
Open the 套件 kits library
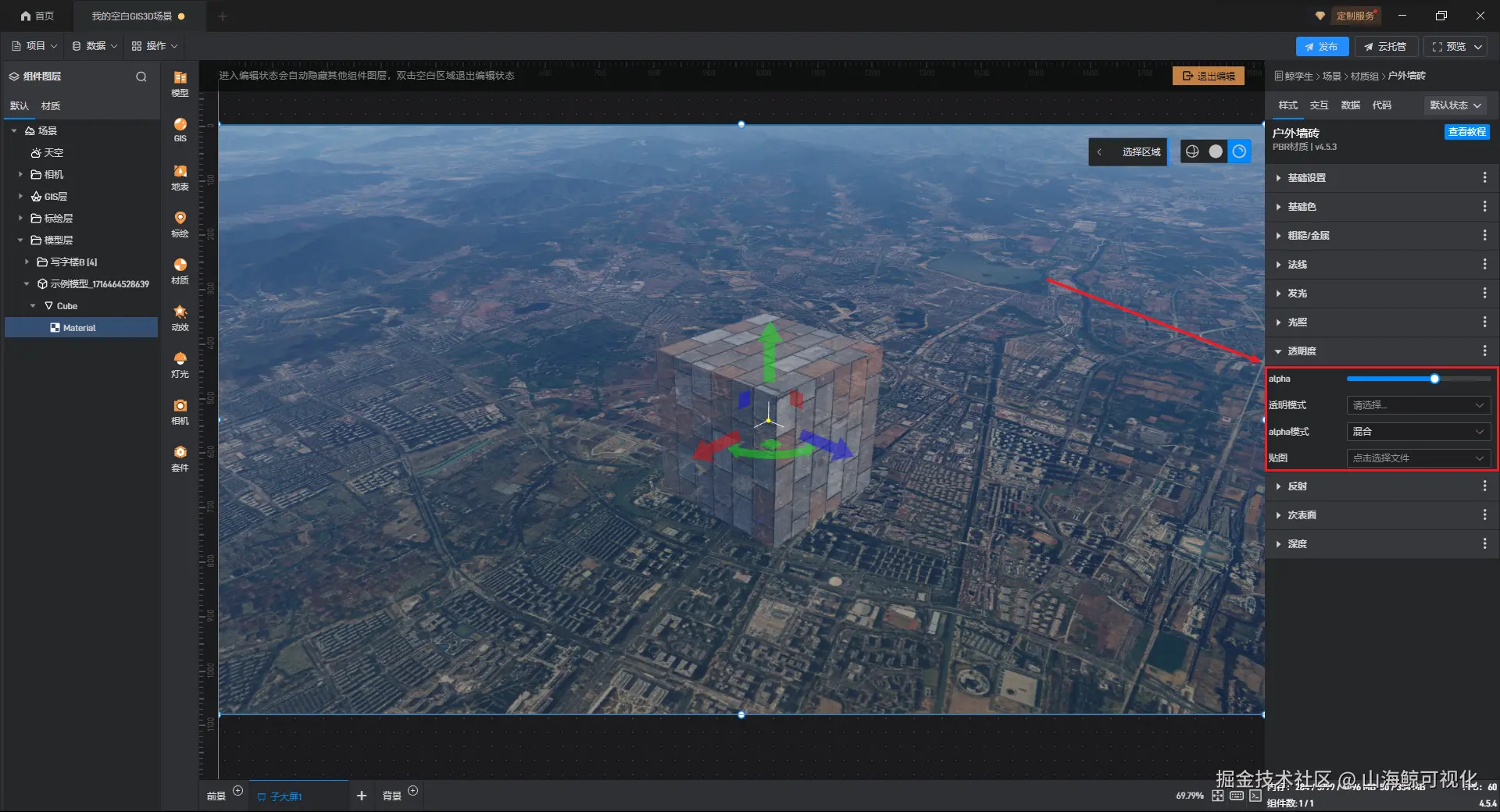click(x=180, y=458)
